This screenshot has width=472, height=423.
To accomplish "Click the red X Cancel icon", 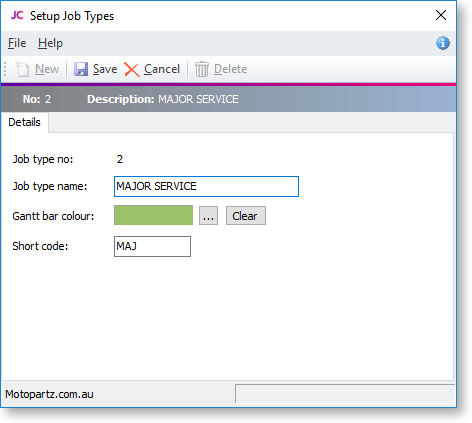I will click(x=132, y=69).
